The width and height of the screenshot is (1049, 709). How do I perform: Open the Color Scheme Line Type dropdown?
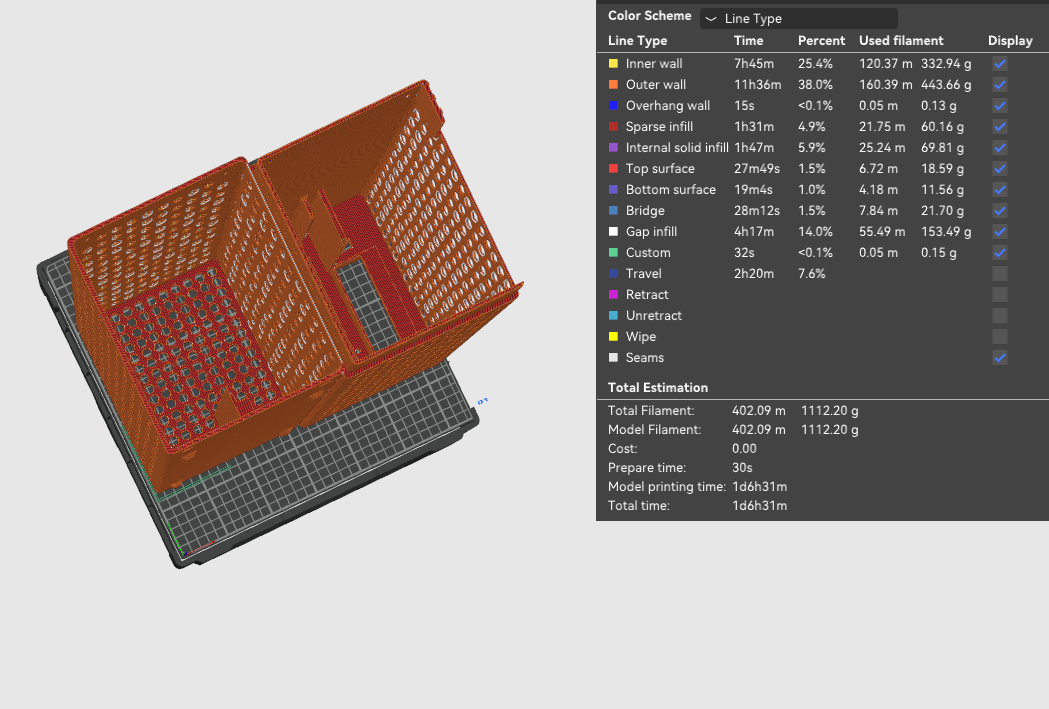coord(798,19)
